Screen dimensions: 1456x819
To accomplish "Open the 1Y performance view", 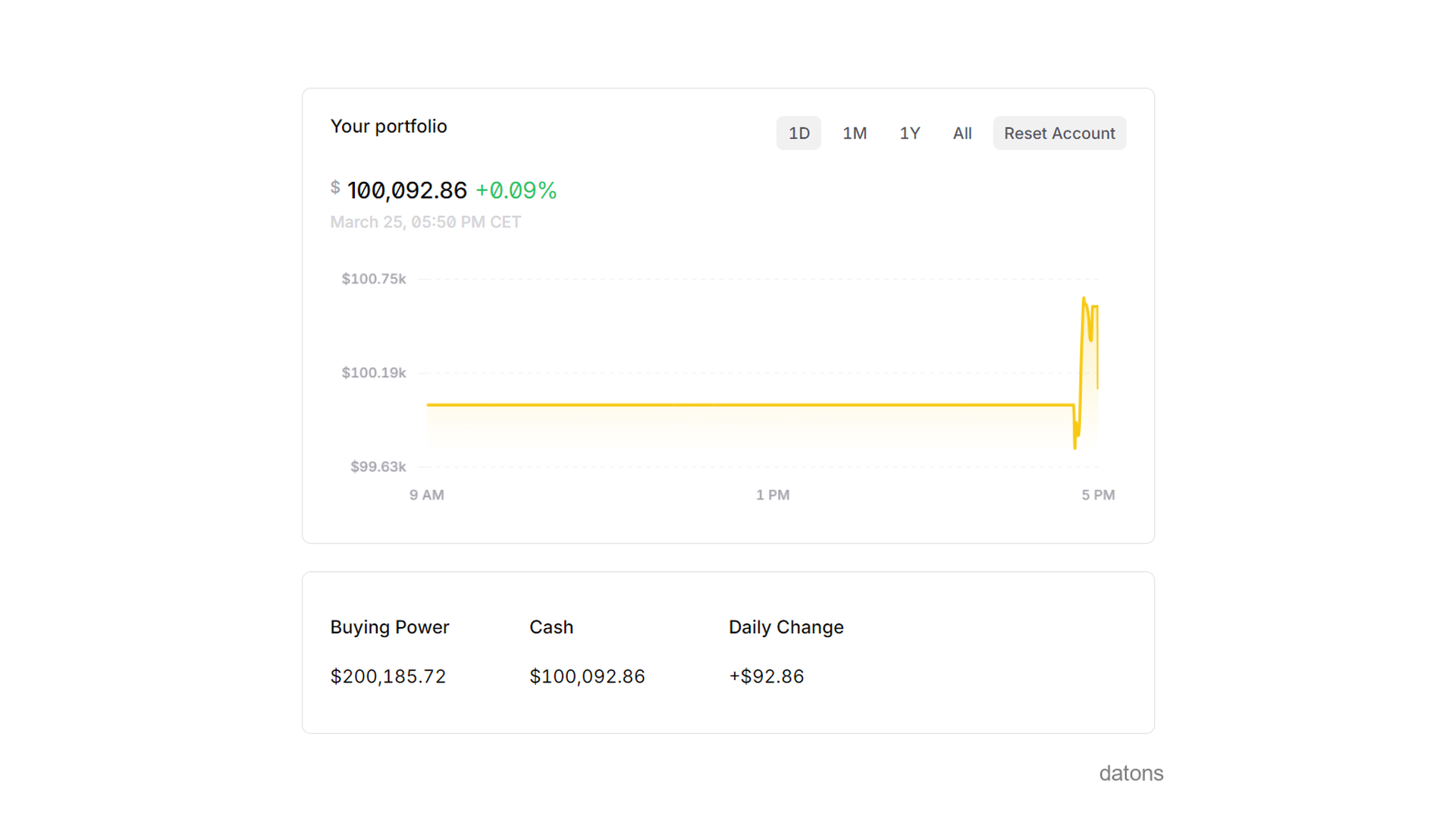I will click(x=909, y=133).
